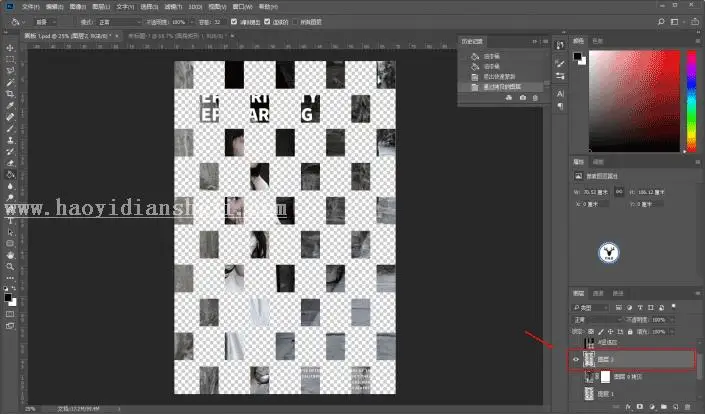The height and width of the screenshot is (414, 705).
Task: Open fill source dropdown in options bar
Action: coord(45,22)
